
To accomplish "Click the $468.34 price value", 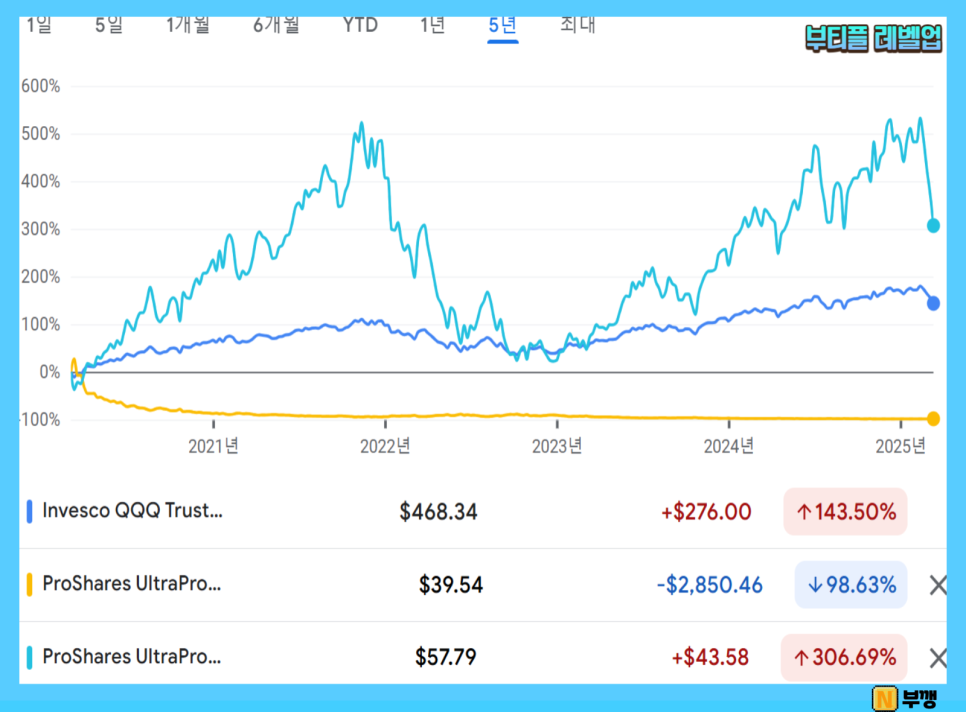I will click(x=438, y=512).
